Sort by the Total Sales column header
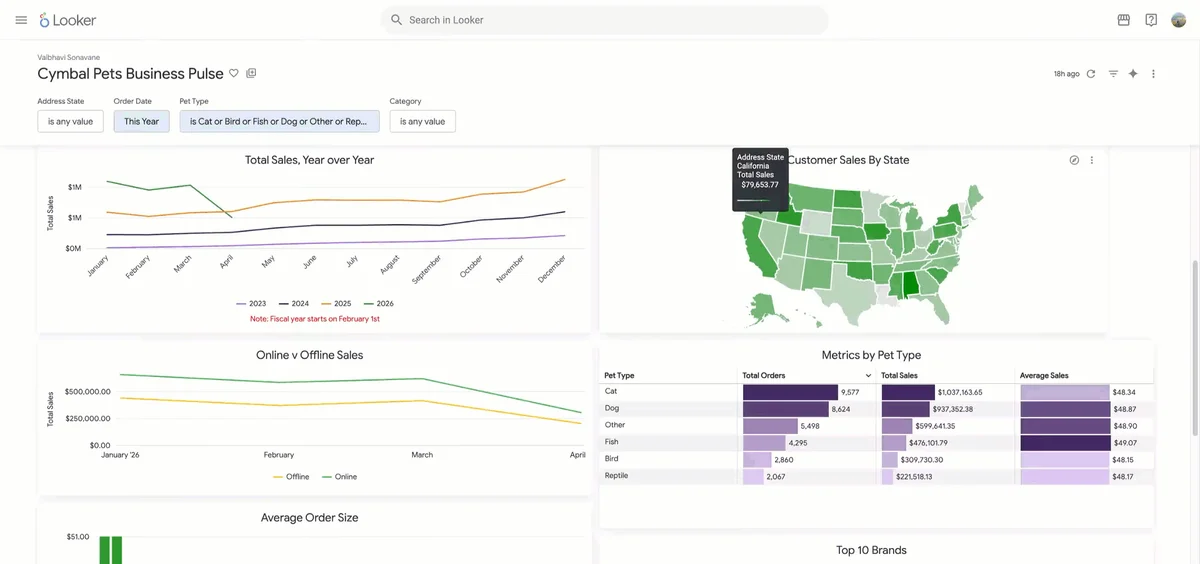 (x=899, y=376)
